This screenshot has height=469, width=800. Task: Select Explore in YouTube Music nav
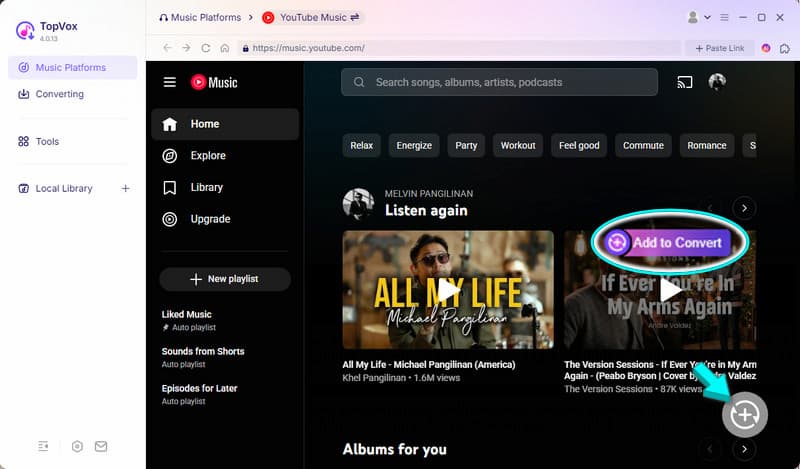pos(225,156)
